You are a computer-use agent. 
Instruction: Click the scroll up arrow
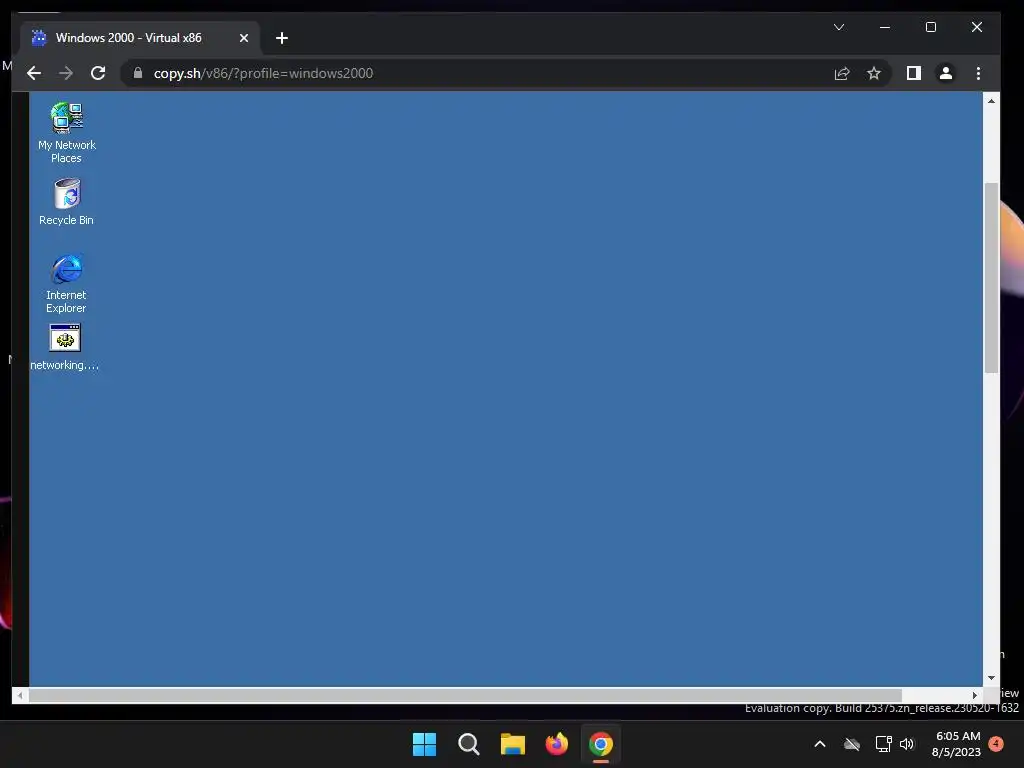(x=991, y=101)
